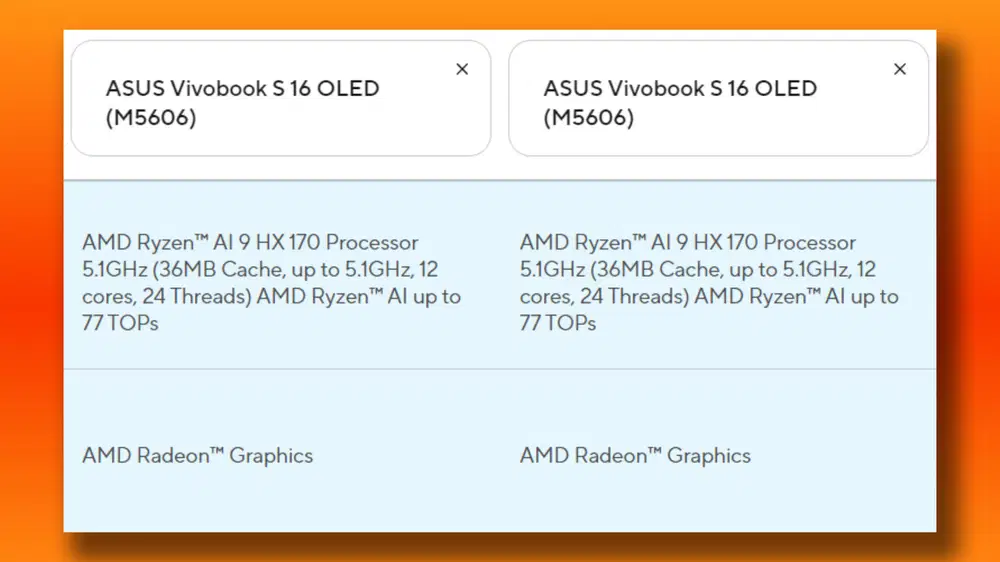Image resolution: width=1000 pixels, height=562 pixels.
Task: Open left ASUS Vivobook S 16 OLED title
Action: (243, 88)
